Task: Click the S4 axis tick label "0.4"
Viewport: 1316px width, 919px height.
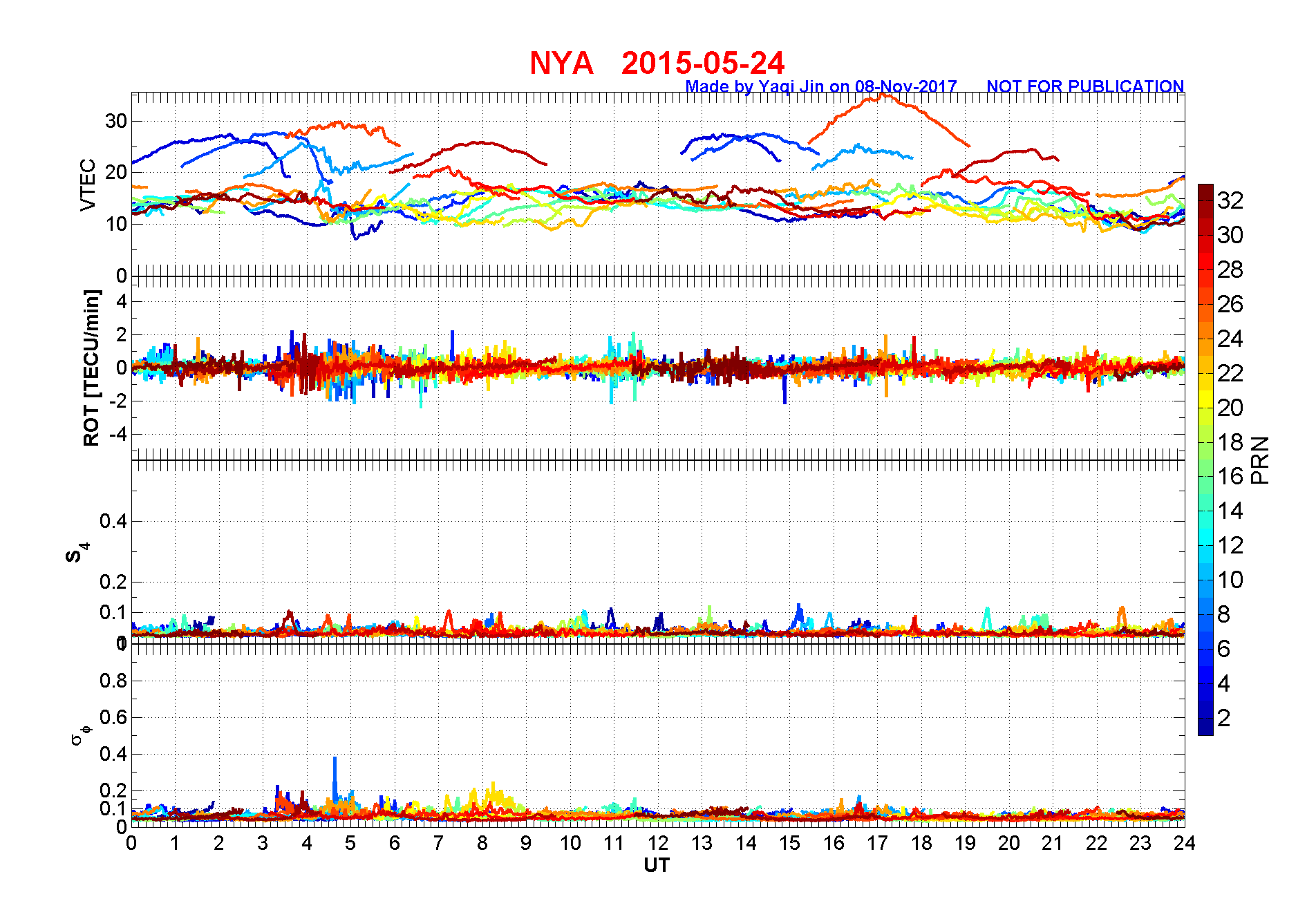Action: 113,521
